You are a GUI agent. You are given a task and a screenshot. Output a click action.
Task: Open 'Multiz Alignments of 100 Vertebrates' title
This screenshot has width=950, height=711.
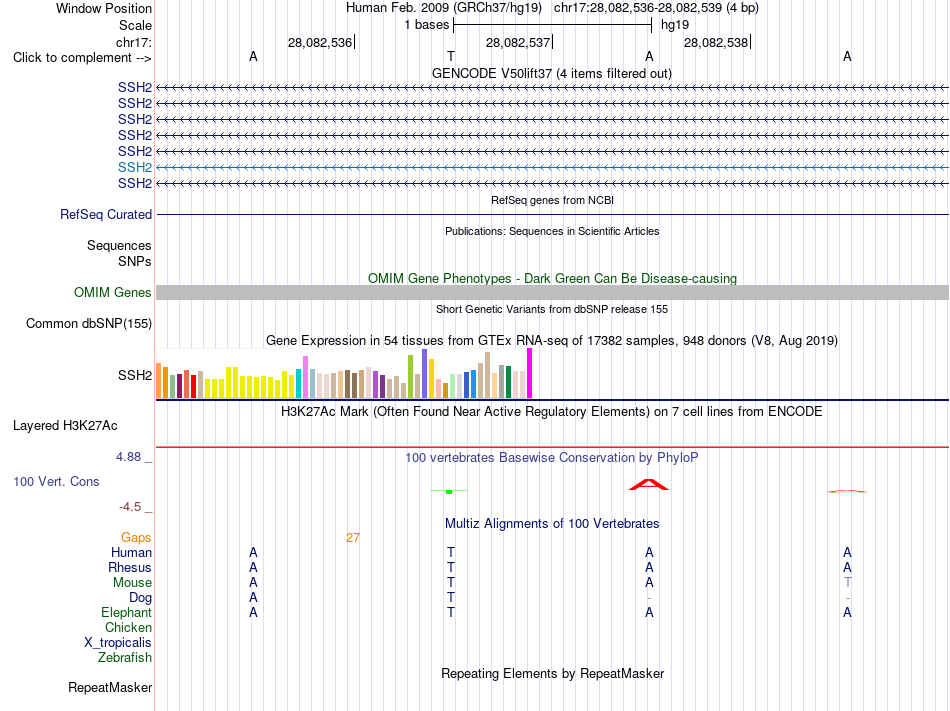pos(552,524)
